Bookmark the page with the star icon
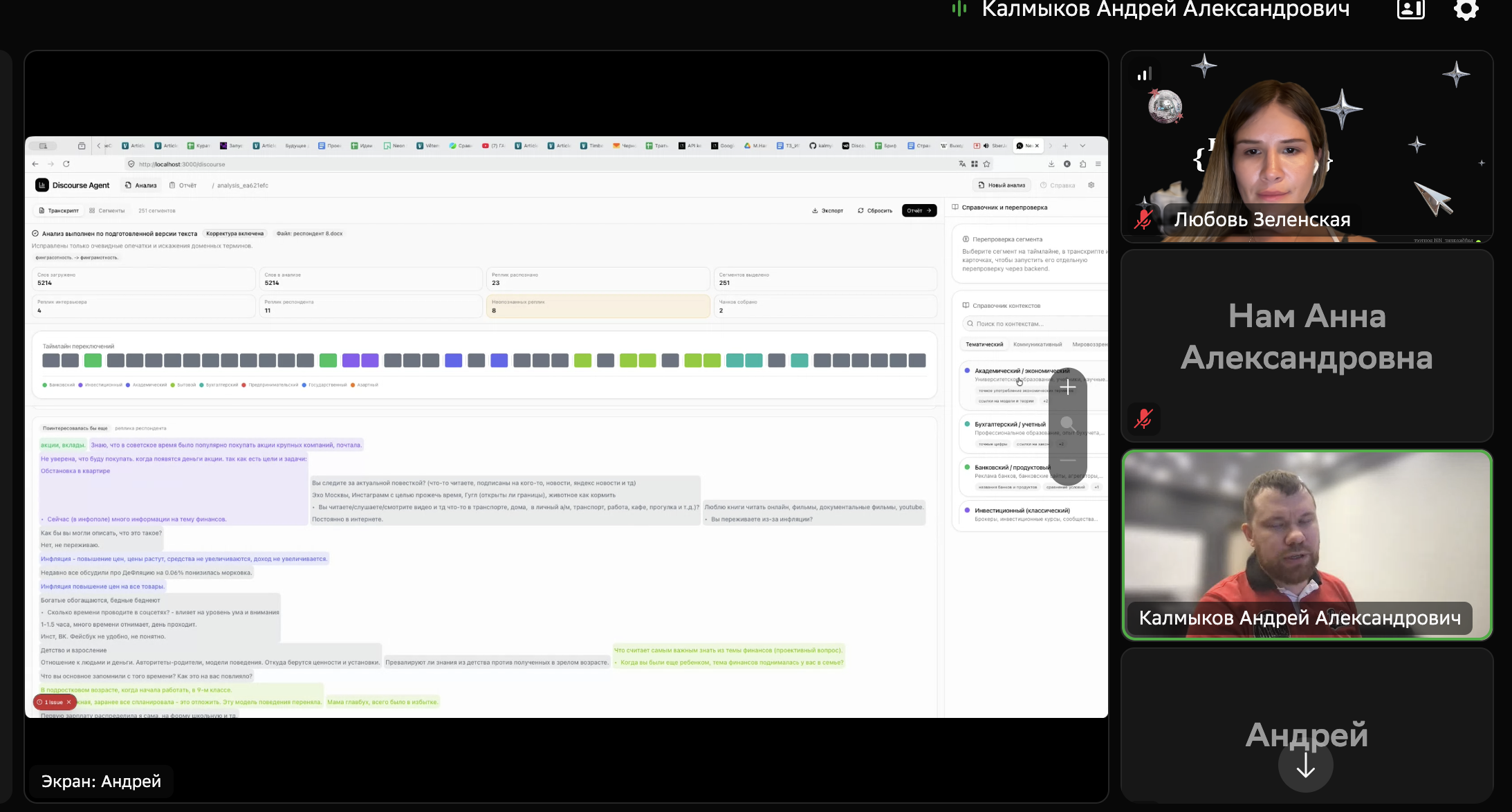This screenshot has width=1512, height=812. (x=987, y=164)
